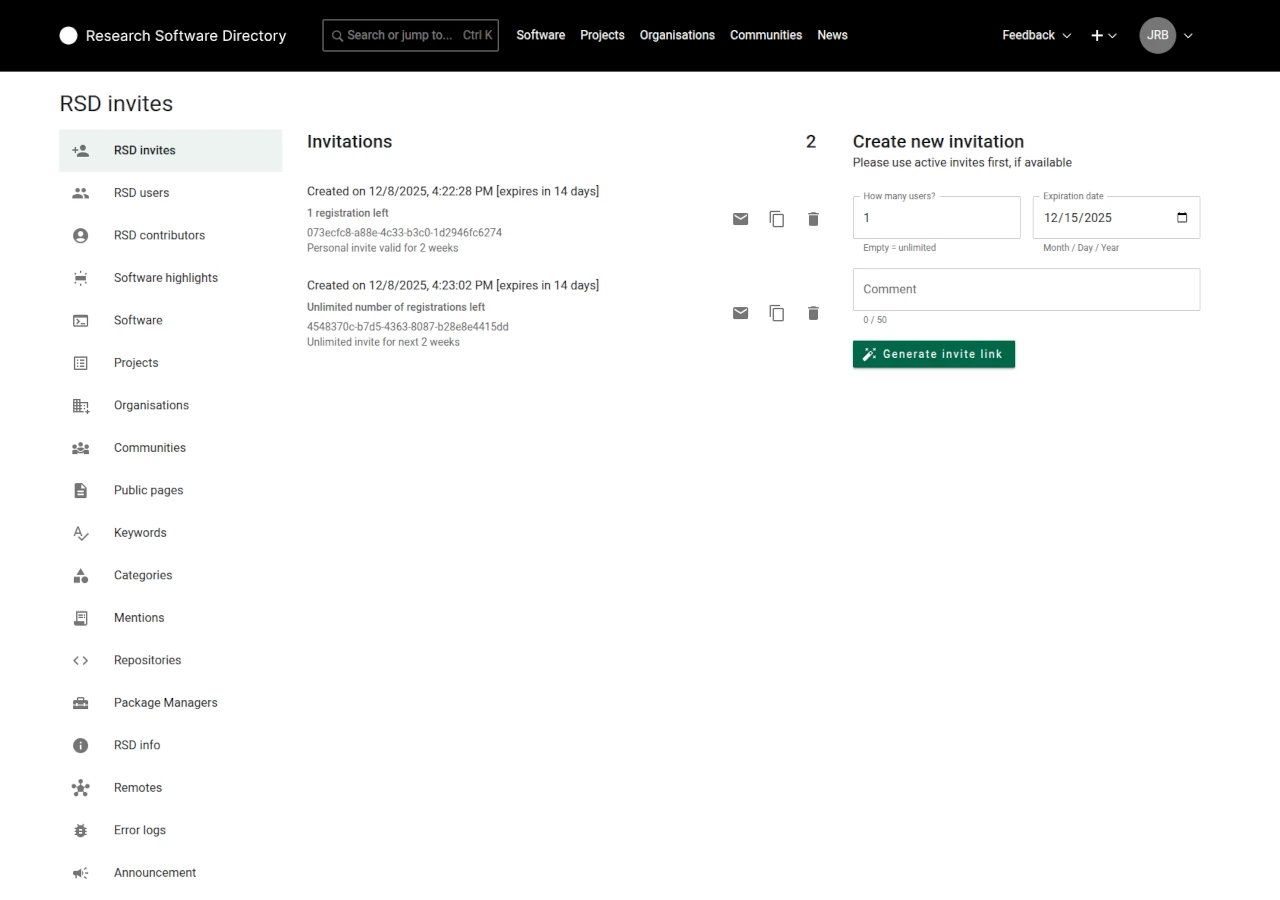Send the unlimited invite by email
The height and width of the screenshot is (900, 1280).
coord(740,313)
